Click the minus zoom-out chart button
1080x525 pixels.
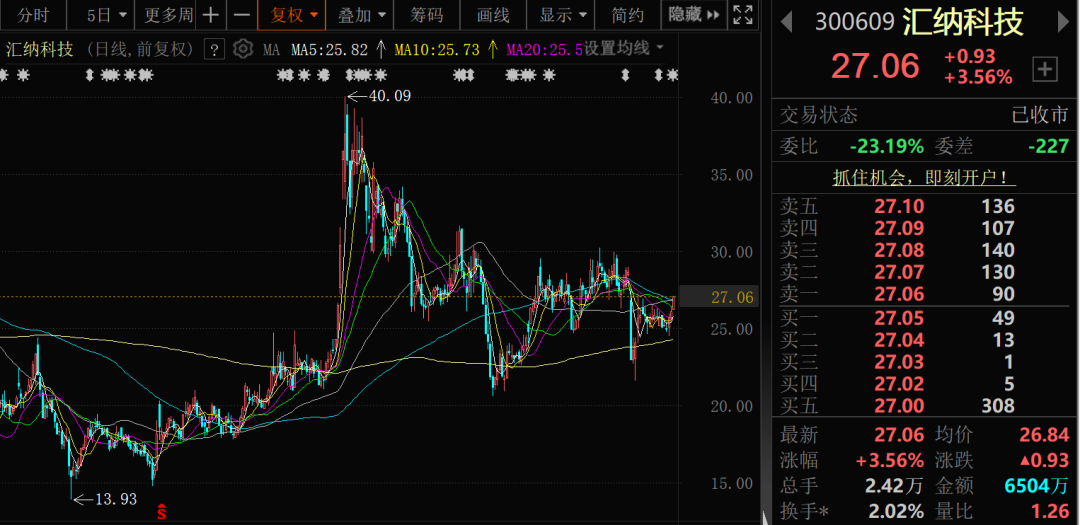241,15
